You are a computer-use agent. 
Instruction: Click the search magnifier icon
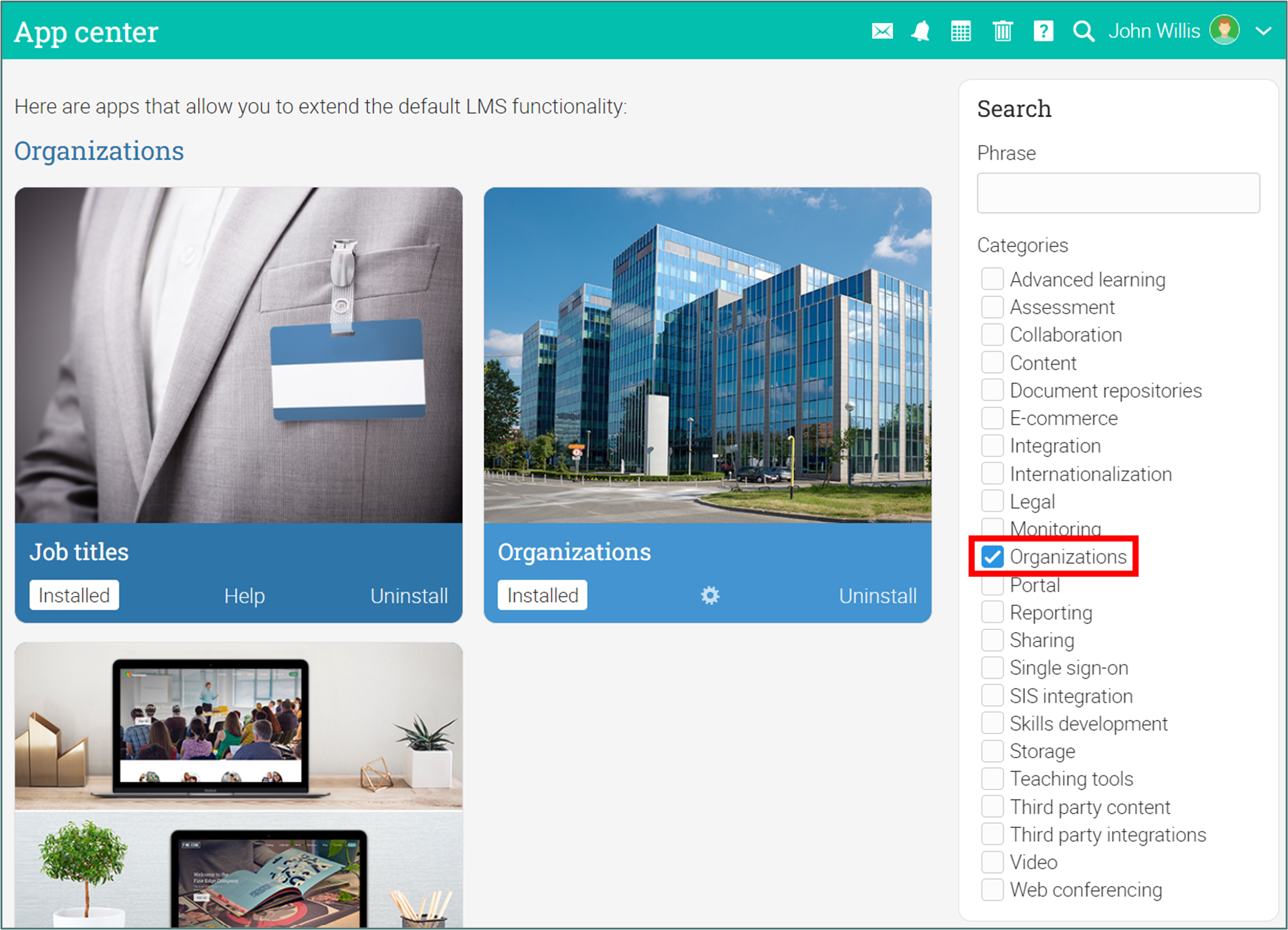click(1083, 31)
